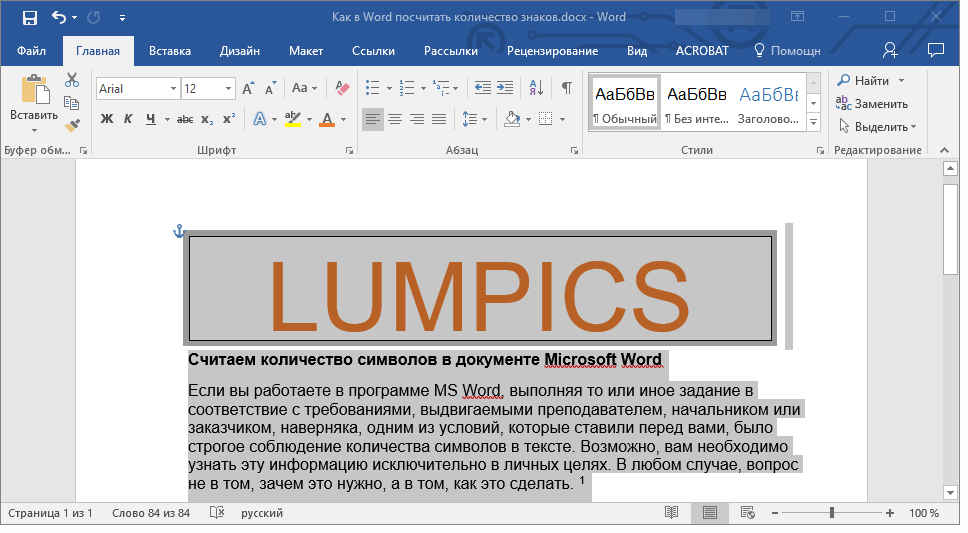Image resolution: width=968 pixels, height=533 pixels.
Task: Click the word count in status bar
Action: (x=151, y=513)
